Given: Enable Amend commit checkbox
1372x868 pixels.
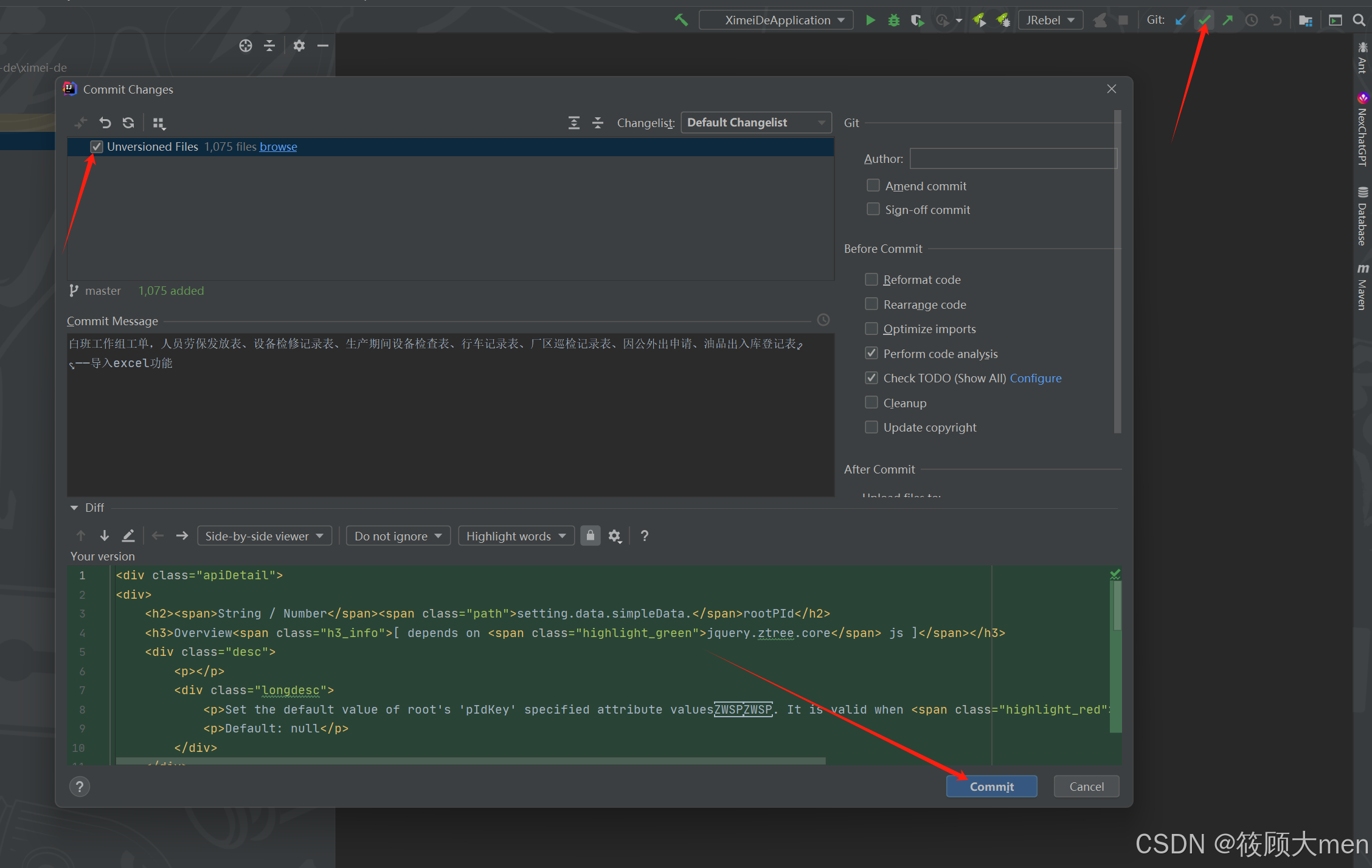Looking at the screenshot, I should [x=873, y=185].
